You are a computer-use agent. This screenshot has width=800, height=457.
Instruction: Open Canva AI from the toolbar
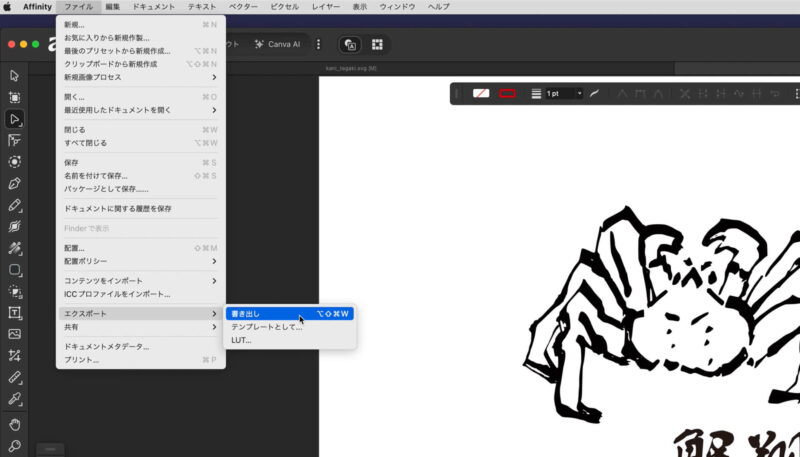[x=278, y=44]
